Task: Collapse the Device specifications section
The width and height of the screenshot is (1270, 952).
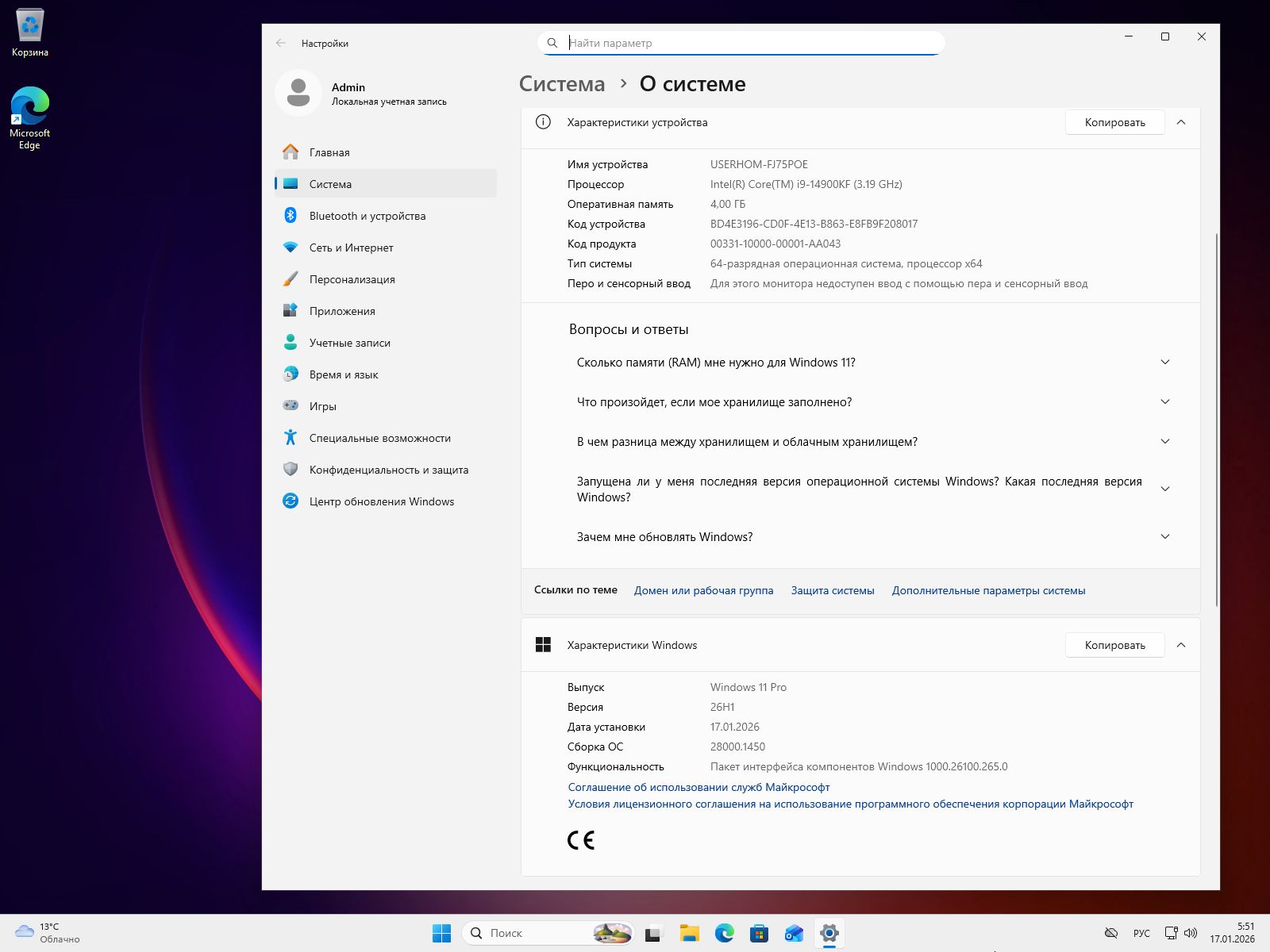Action: tap(1181, 122)
